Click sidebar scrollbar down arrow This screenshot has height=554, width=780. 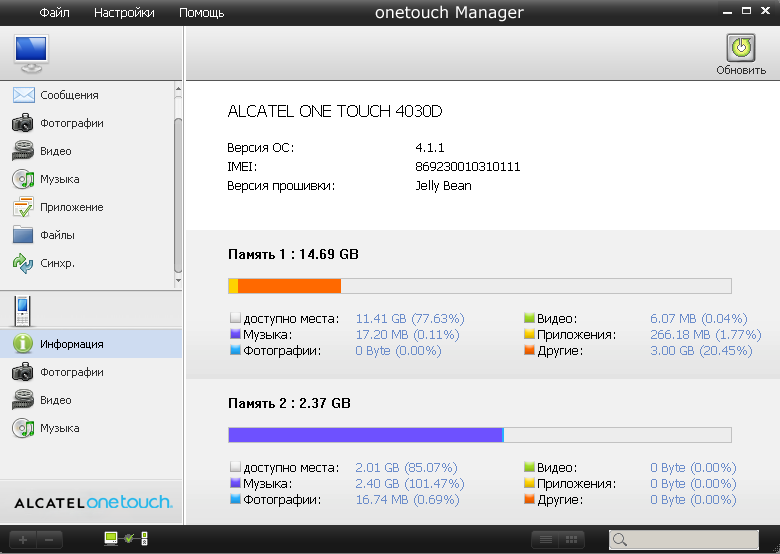(x=178, y=281)
